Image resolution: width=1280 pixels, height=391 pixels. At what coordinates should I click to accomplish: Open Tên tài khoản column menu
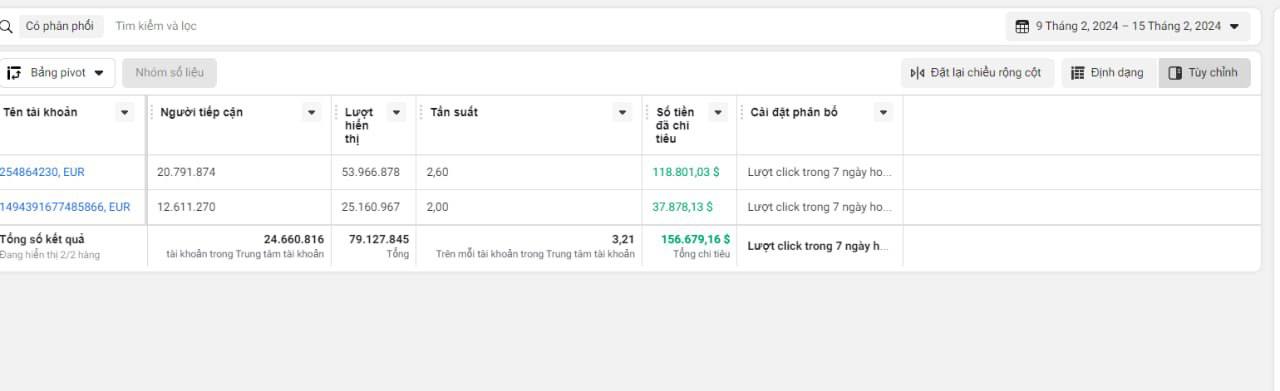pos(125,112)
